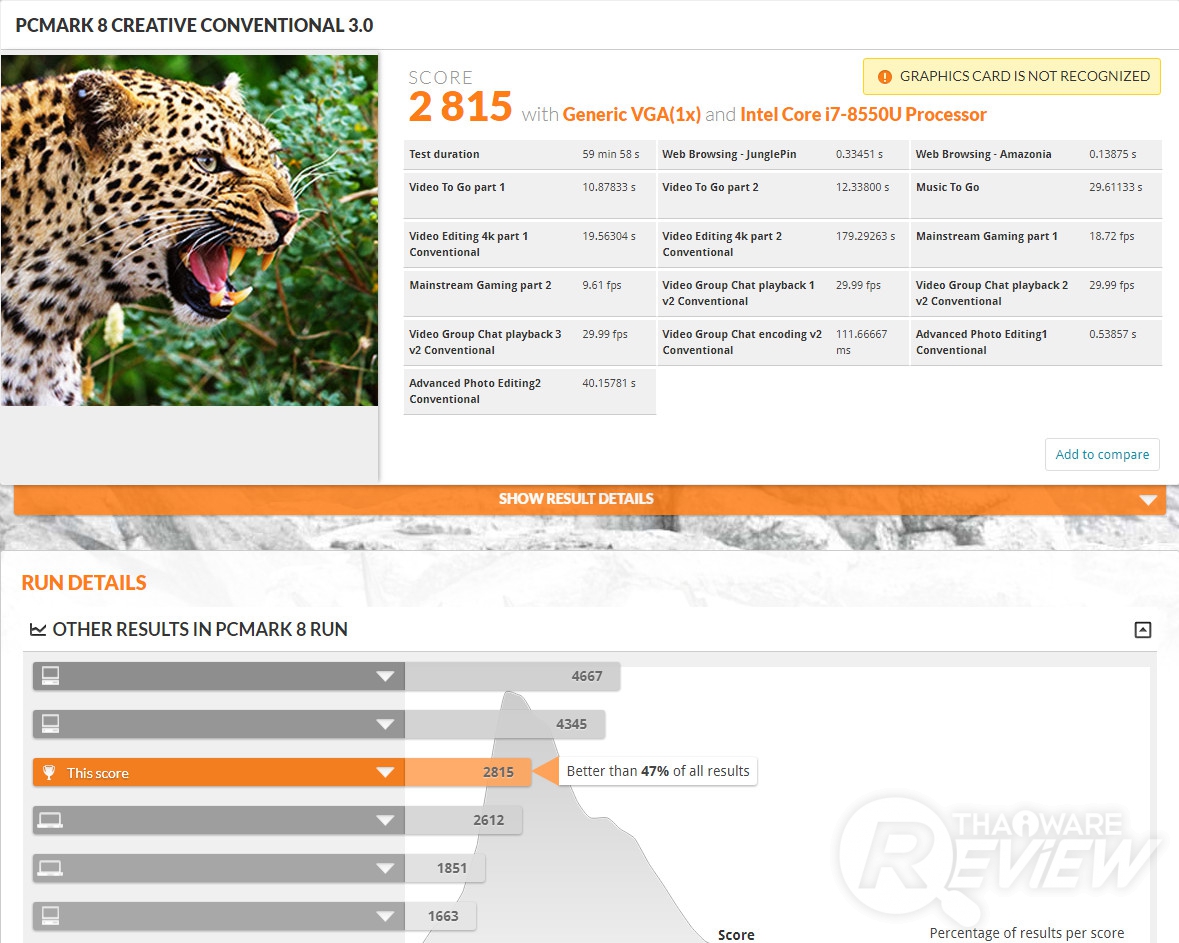Click Mainstream Gaming part 1 label
Image resolution: width=1179 pixels, height=943 pixels.
tap(986, 236)
